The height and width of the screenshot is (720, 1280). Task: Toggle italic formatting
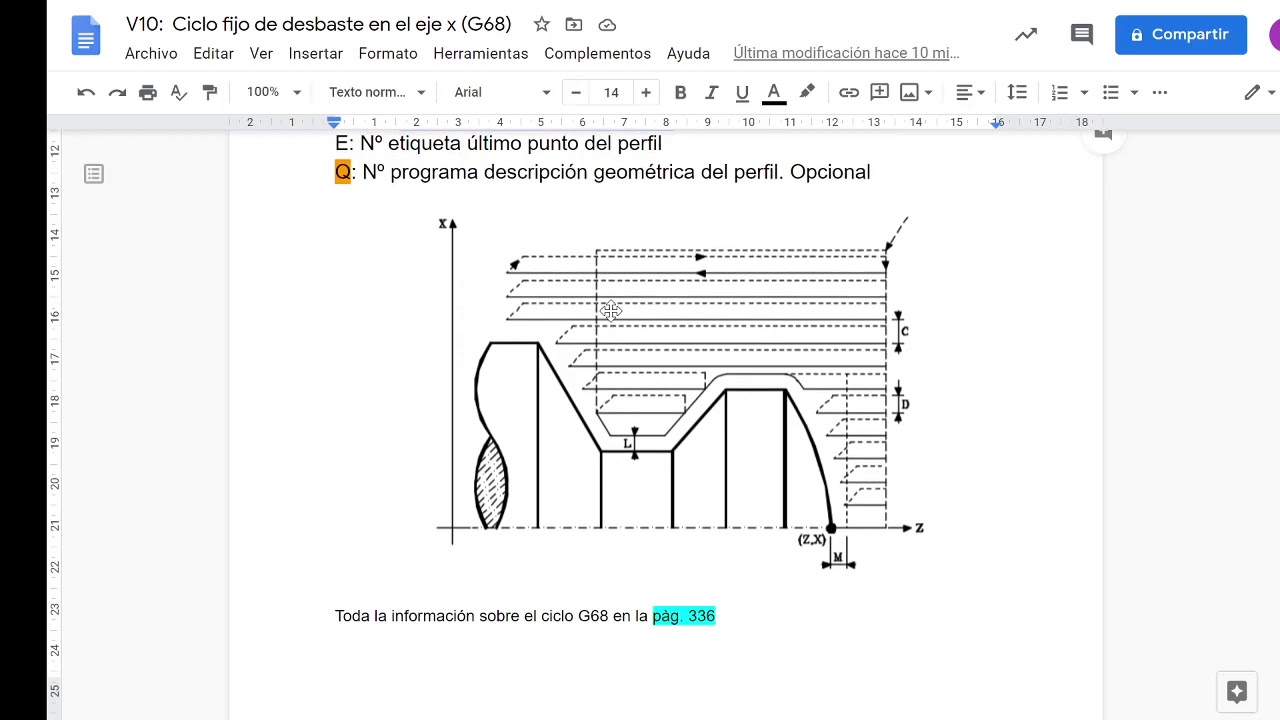click(711, 92)
